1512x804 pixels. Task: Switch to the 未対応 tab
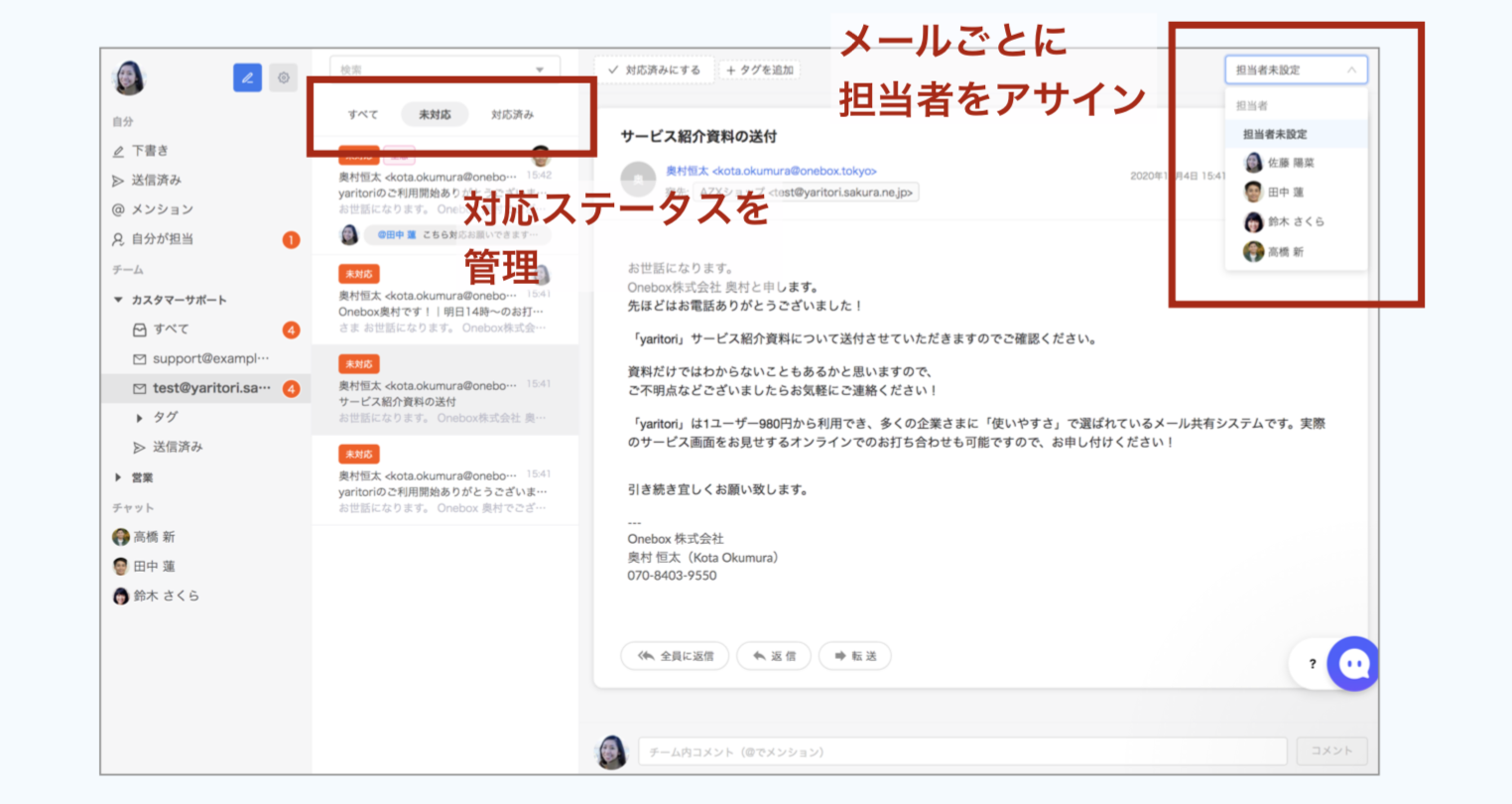coord(435,114)
